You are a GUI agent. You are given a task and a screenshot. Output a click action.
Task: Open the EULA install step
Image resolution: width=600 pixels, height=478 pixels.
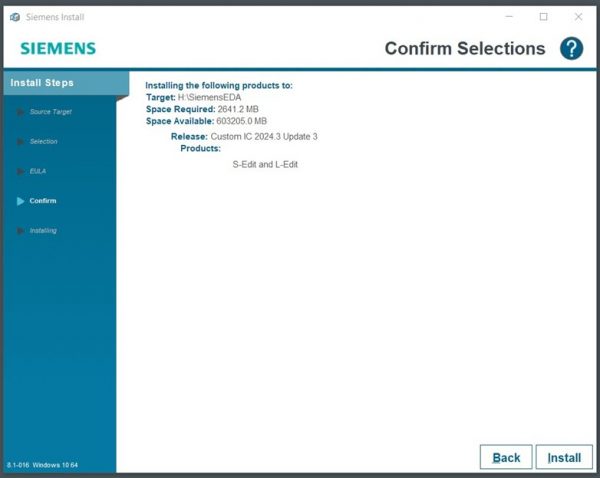[38, 171]
